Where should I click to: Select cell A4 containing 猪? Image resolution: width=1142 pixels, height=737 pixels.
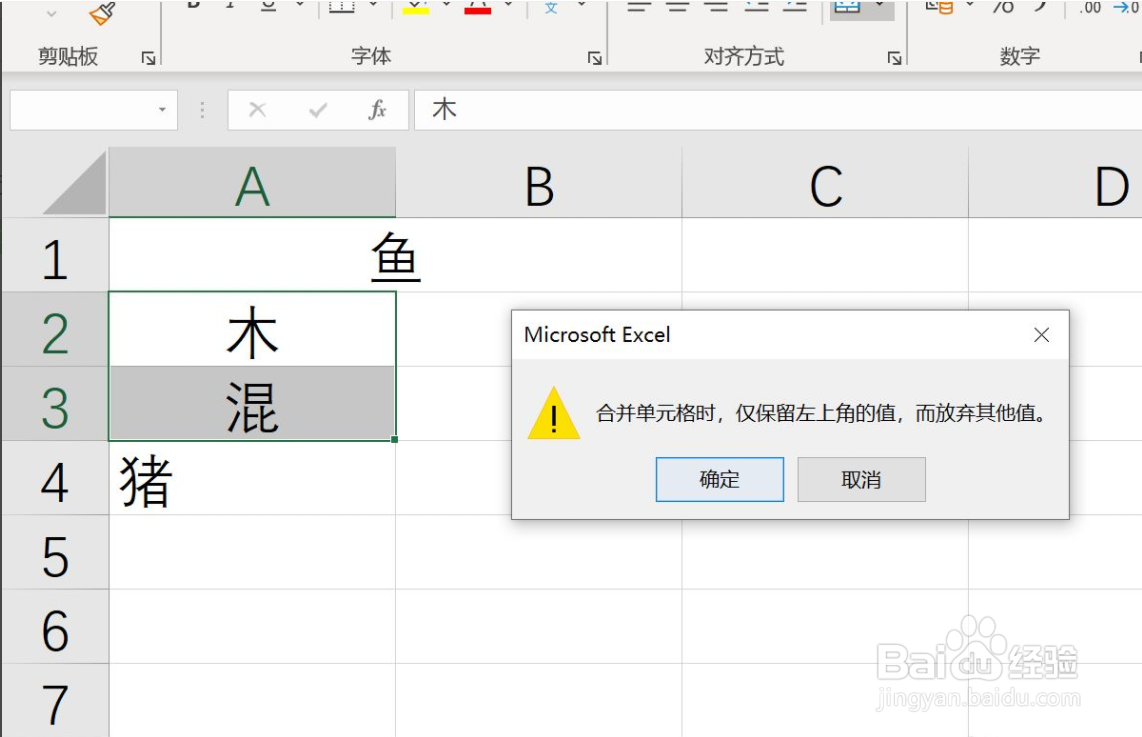point(250,483)
